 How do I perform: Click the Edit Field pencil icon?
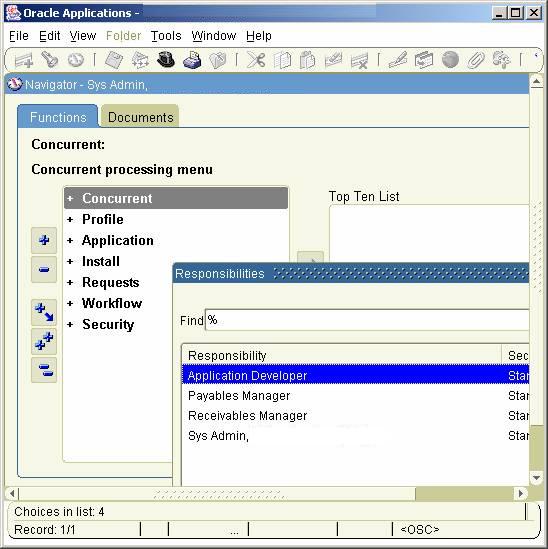398,60
